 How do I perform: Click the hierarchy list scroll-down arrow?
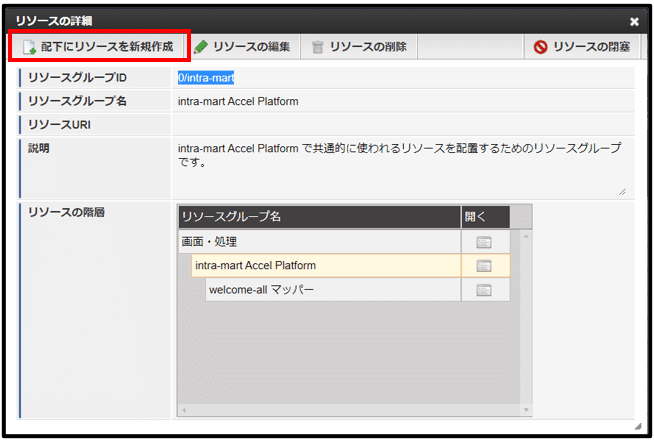tap(526, 410)
